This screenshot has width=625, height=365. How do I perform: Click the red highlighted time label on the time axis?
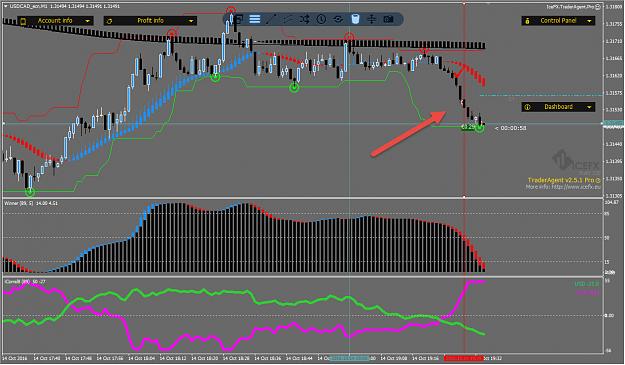[x=464, y=358]
